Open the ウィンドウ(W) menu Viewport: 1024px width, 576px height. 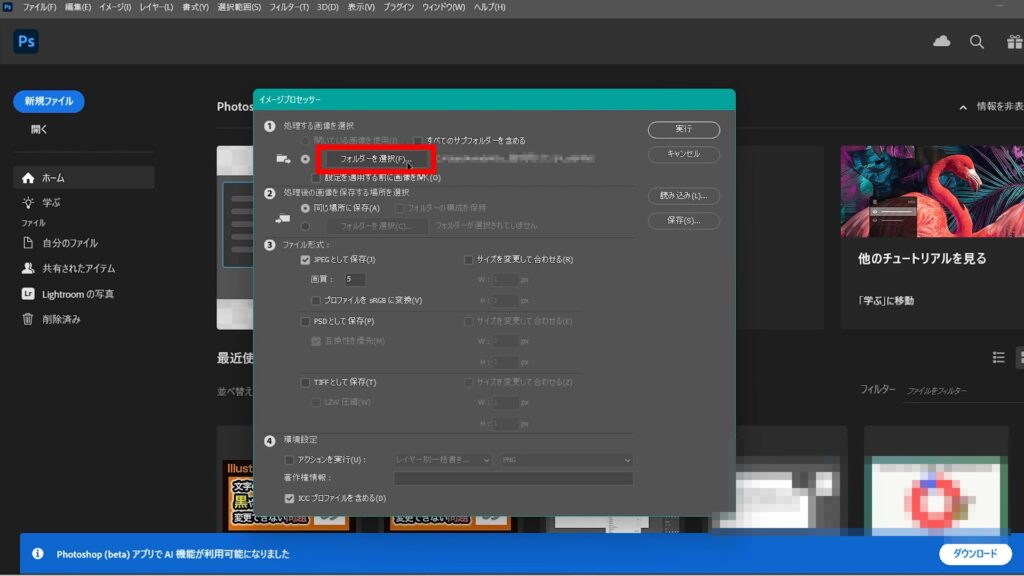coord(443,7)
